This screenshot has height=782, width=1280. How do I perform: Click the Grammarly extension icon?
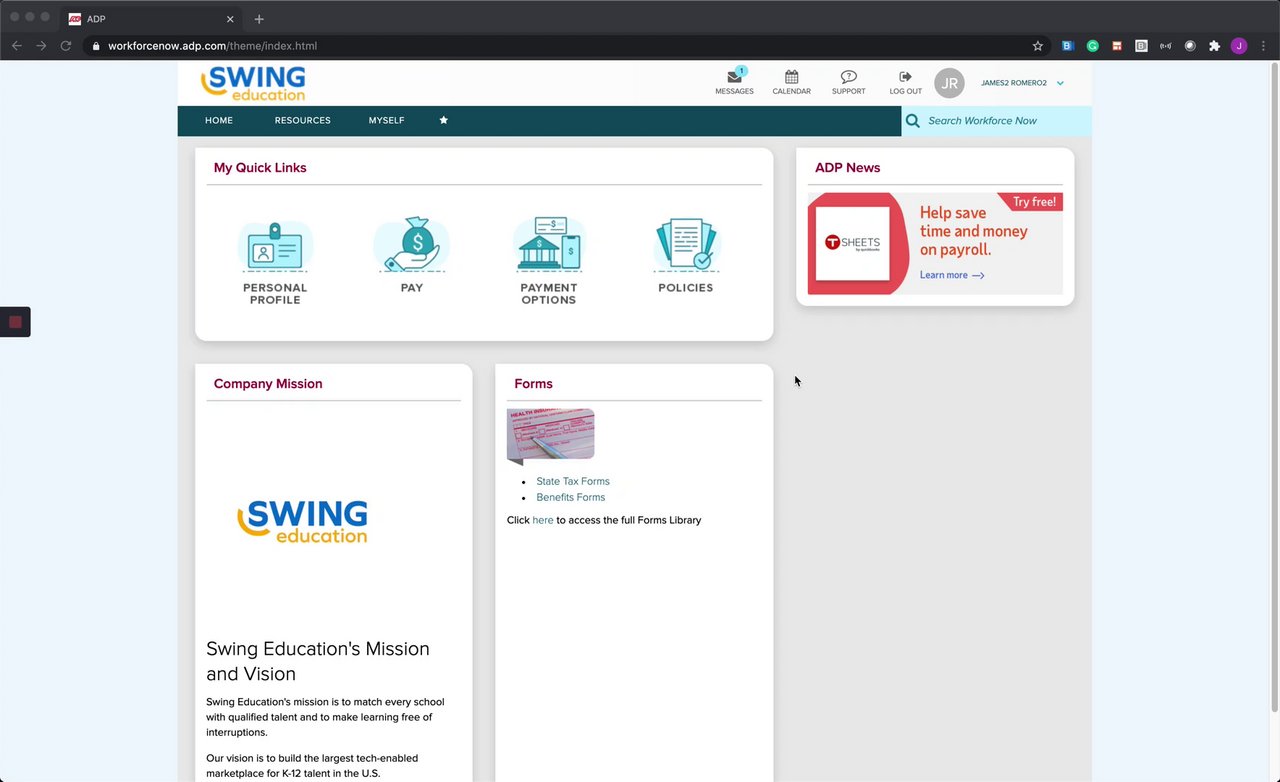pyautogui.click(x=1092, y=46)
